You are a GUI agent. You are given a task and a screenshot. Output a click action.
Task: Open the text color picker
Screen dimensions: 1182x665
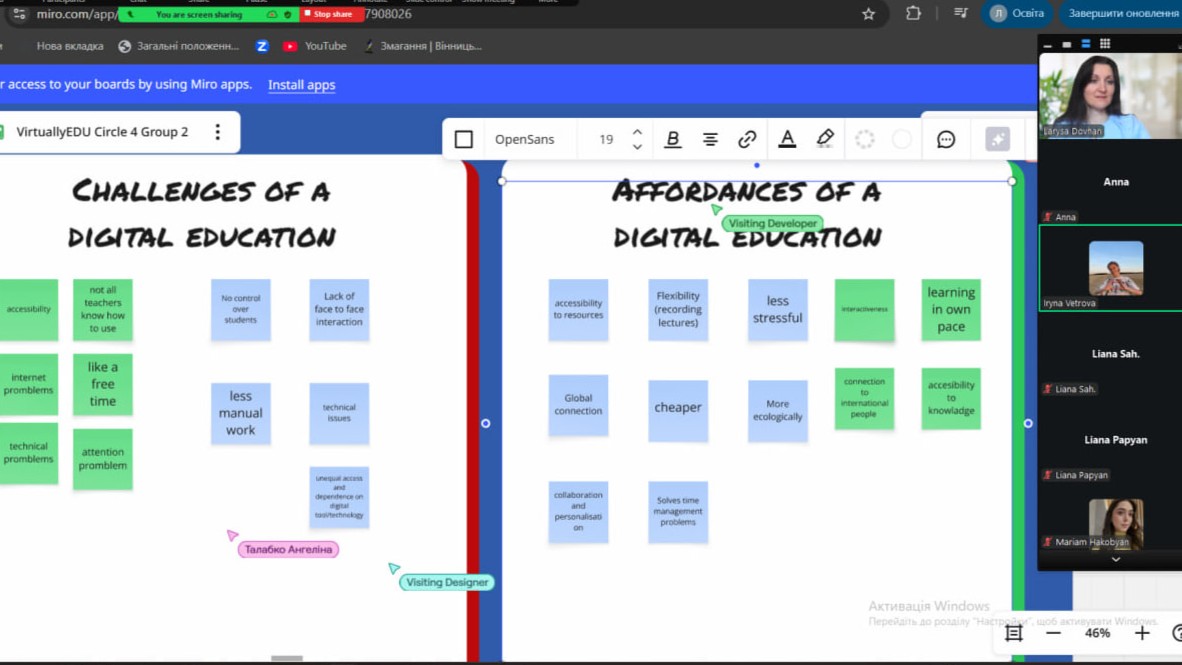coord(787,140)
